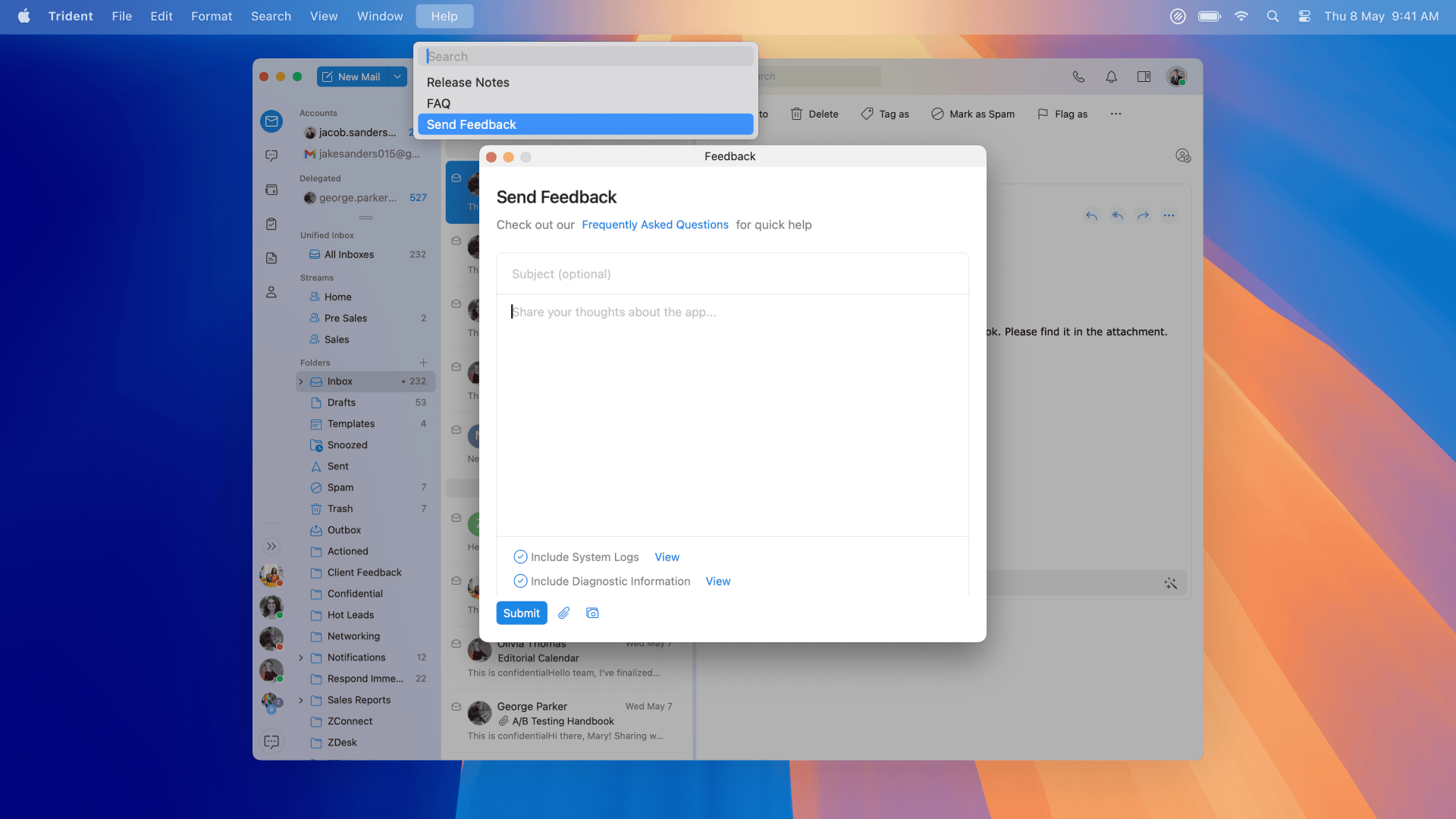Open the New Mail dropdown arrow
This screenshot has width=1456, height=819.
[x=397, y=77]
